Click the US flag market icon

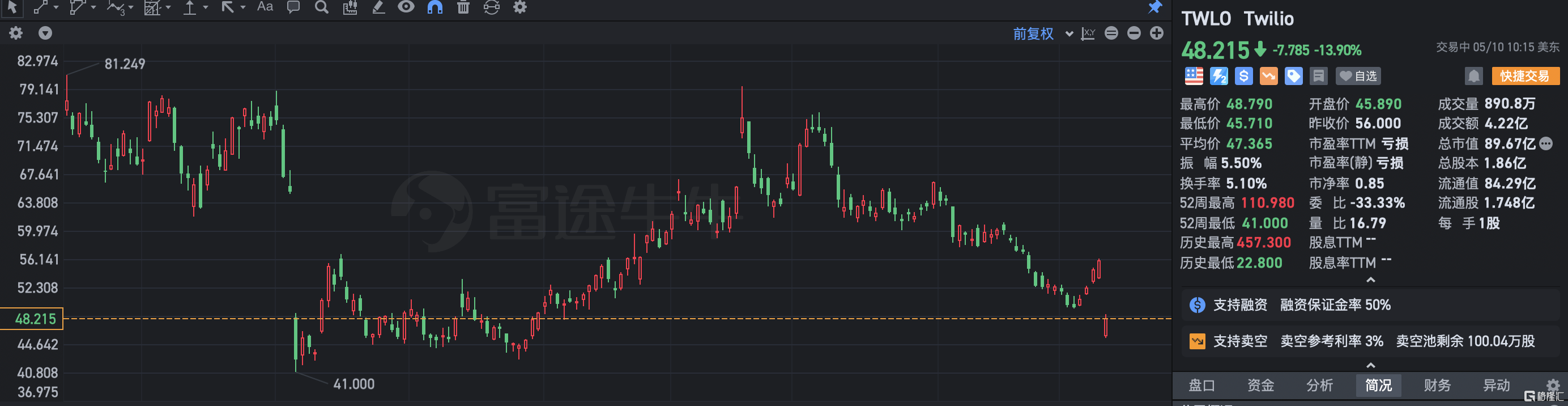coord(1194,76)
